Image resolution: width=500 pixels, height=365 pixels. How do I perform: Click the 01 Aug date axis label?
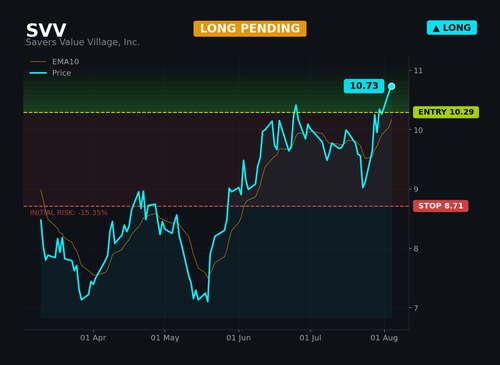click(x=384, y=338)
